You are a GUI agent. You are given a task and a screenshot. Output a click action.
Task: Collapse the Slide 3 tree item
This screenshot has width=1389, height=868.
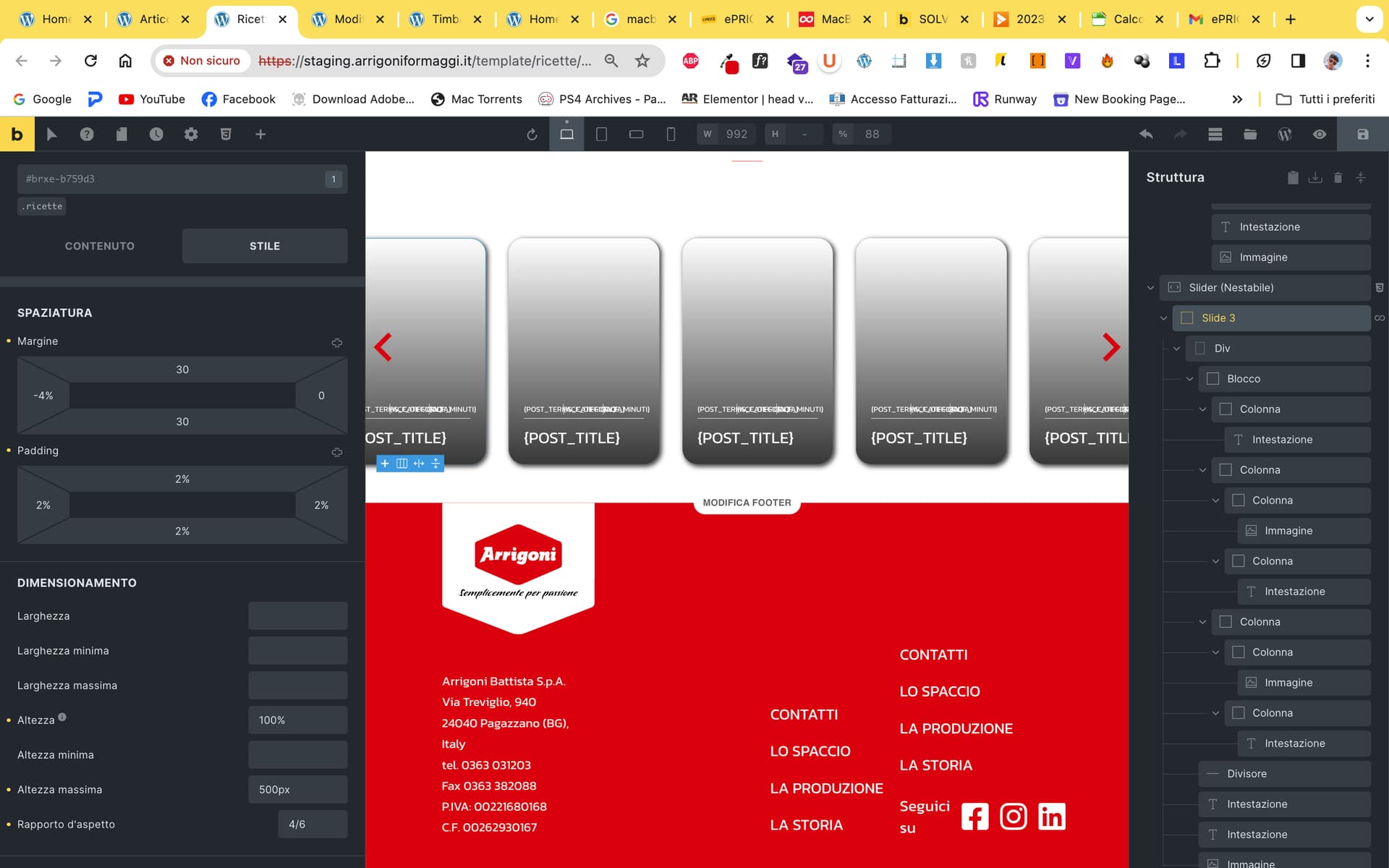coord(1164,318)
